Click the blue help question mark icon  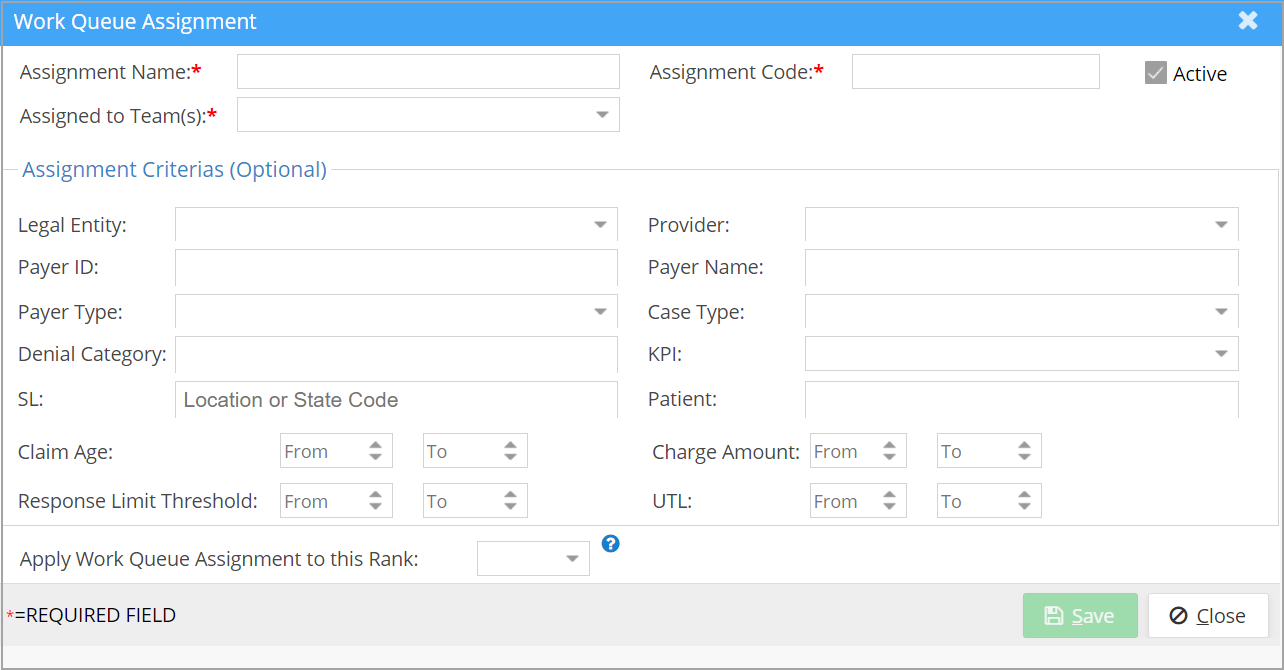pos(611,544)
